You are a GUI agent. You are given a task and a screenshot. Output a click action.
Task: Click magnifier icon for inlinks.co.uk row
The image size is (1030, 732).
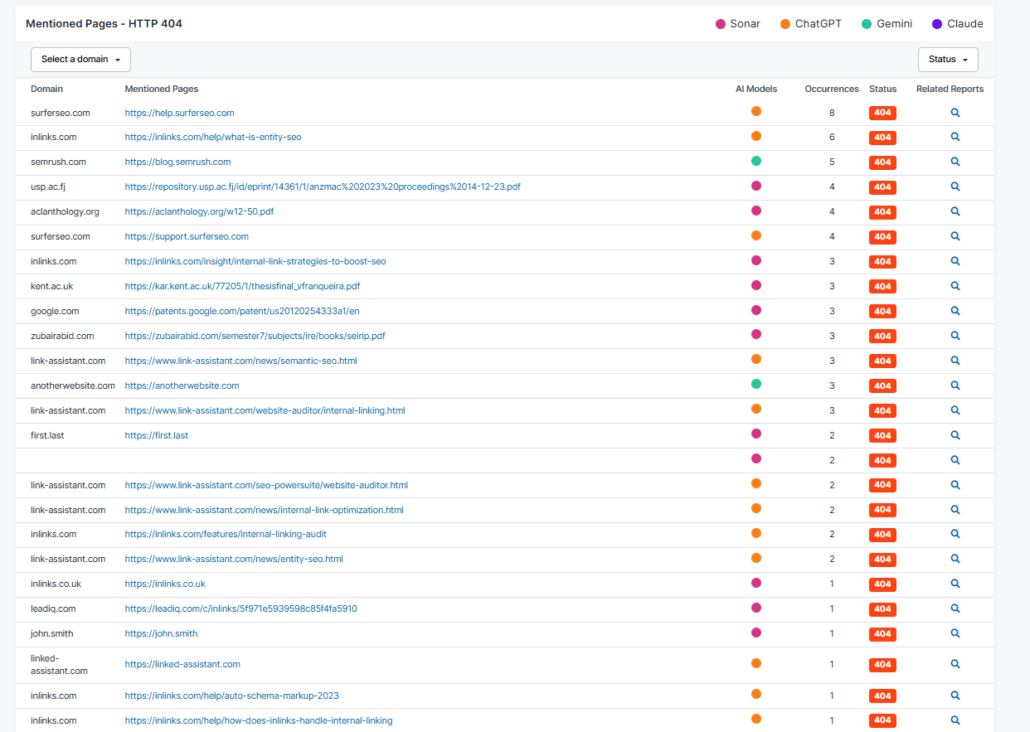click(955, 584)
